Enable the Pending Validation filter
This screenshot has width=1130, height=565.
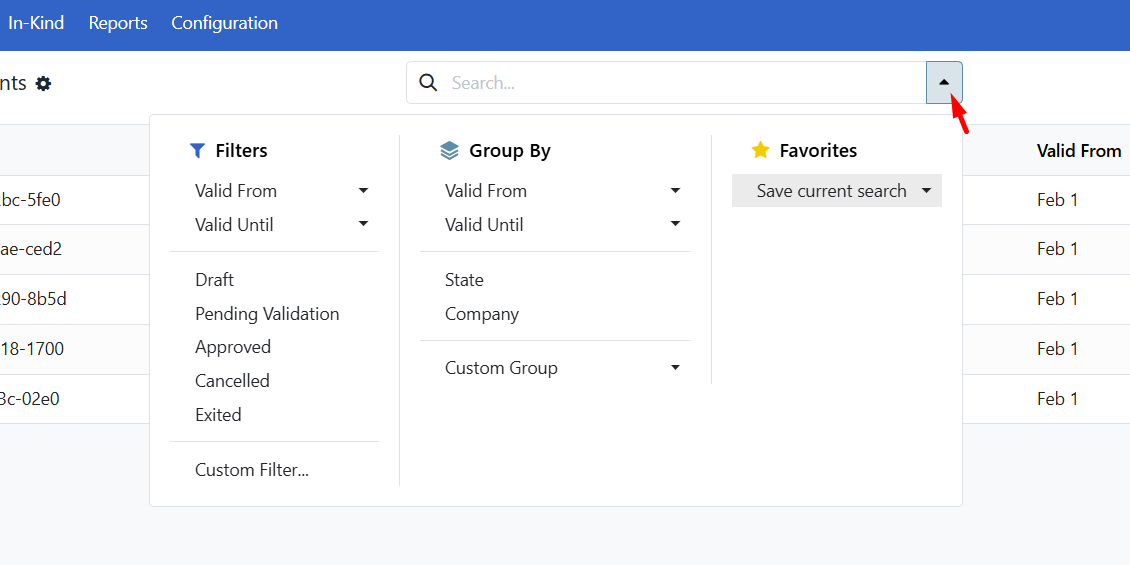[267, 314]
